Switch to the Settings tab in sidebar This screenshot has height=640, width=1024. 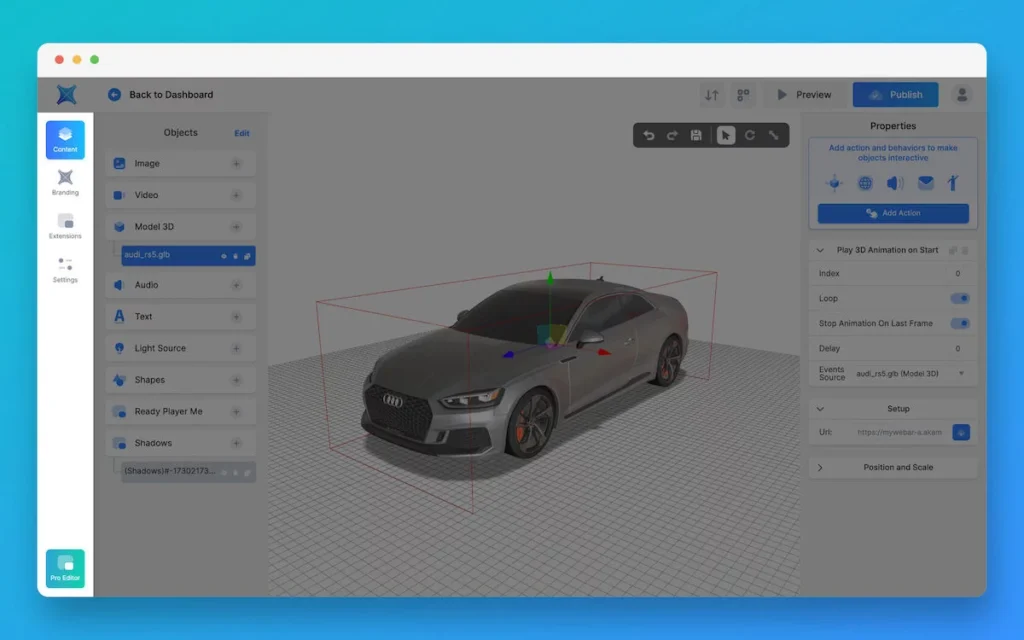pyautogui.click(x=65, y=269)
